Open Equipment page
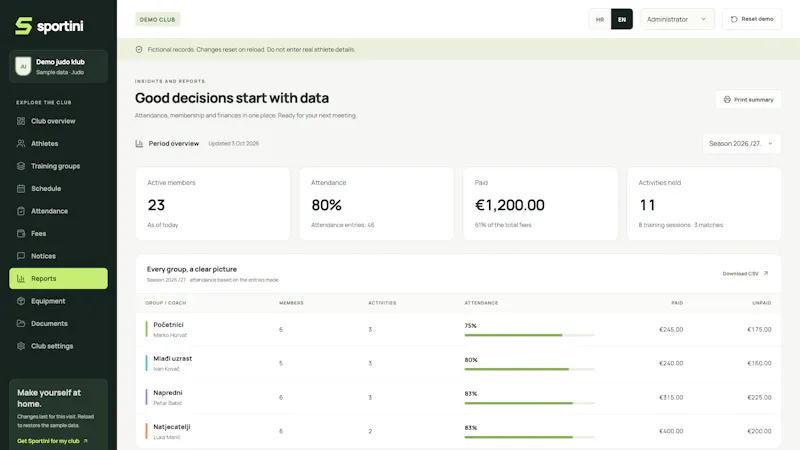This screenshot has height=450, width=800. tap(58, 301)
